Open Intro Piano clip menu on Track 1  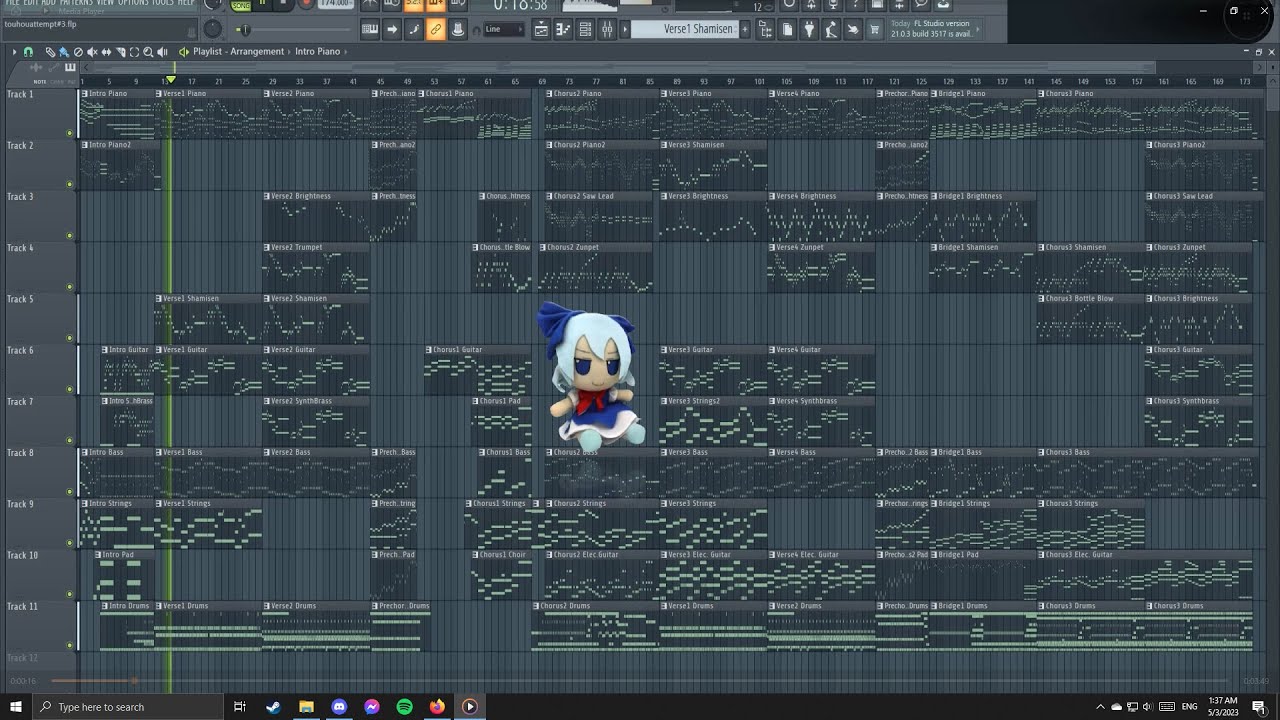pyautogui.click(x=84, y=93)
